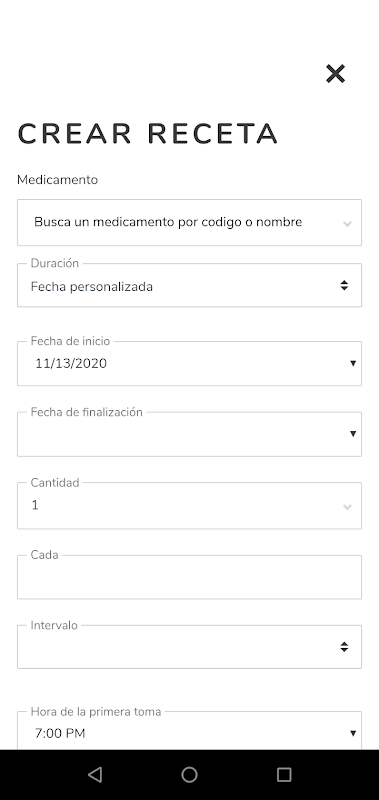This screenshot has height=800, width=379.
Task: Click the Cantidad value 1
Action: point(35,505)
